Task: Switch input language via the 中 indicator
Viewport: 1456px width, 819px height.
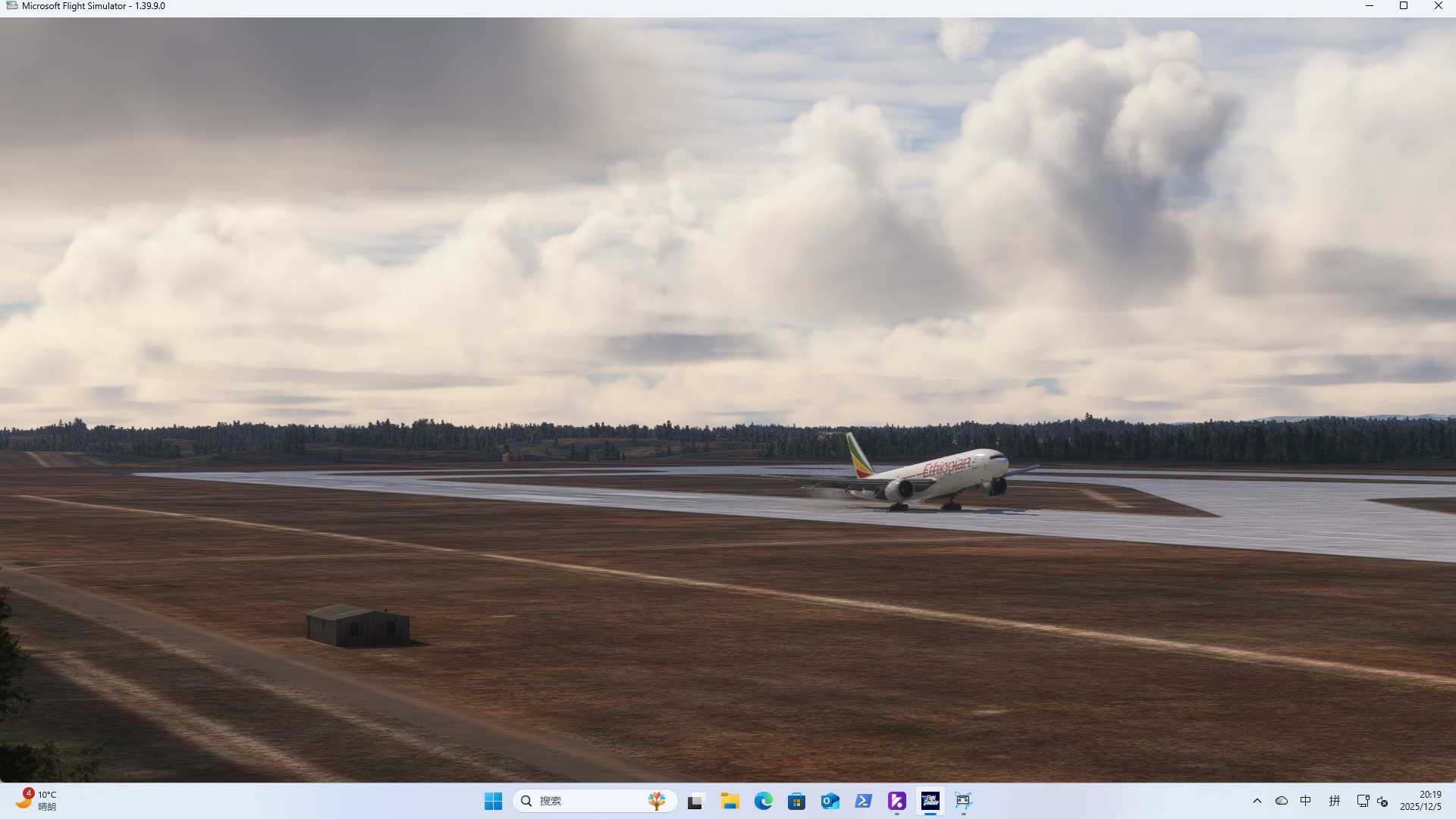Action: (1307, 801)
